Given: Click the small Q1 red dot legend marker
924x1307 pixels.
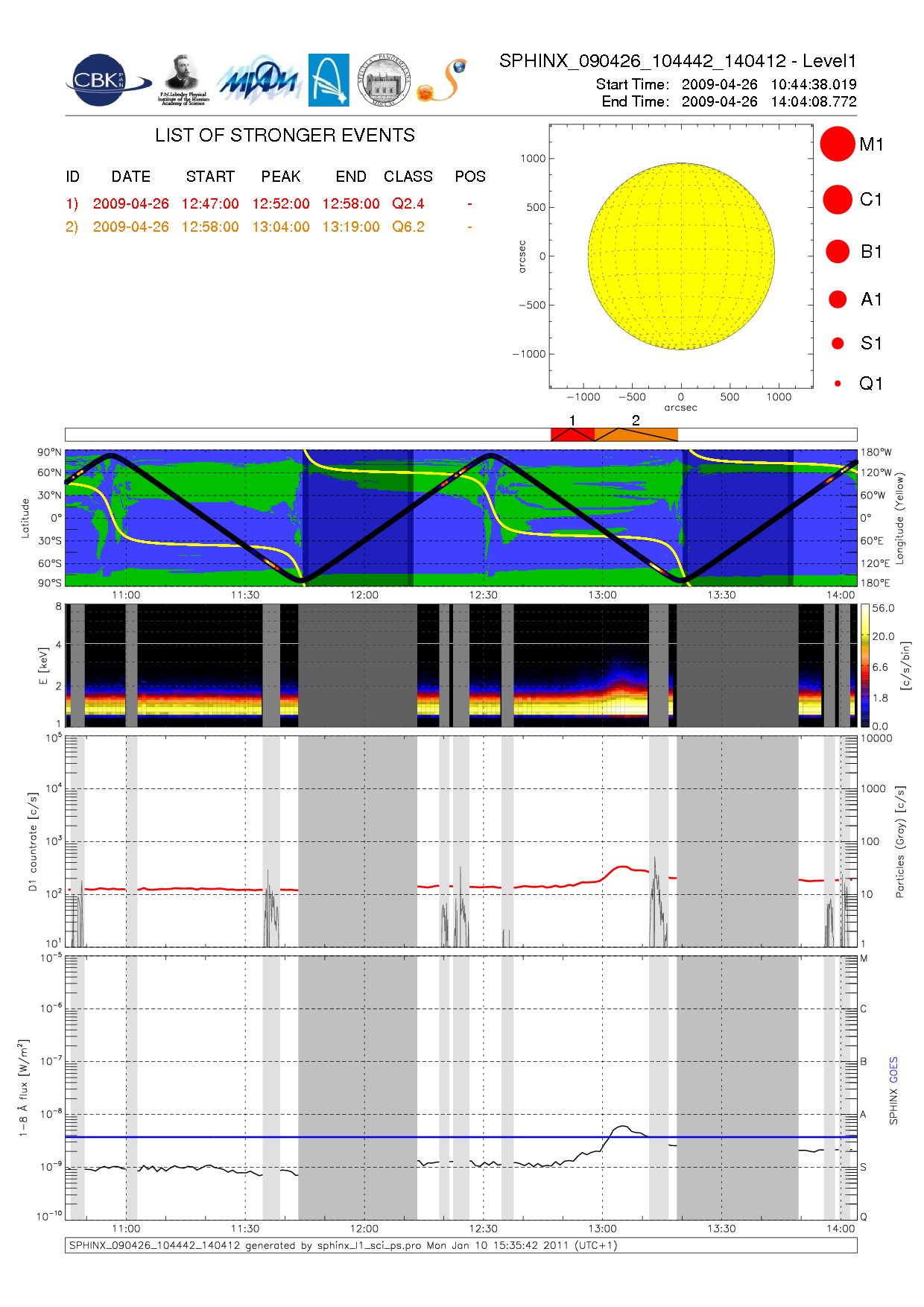Looking at the screenshot, I should tap(838, 383).
